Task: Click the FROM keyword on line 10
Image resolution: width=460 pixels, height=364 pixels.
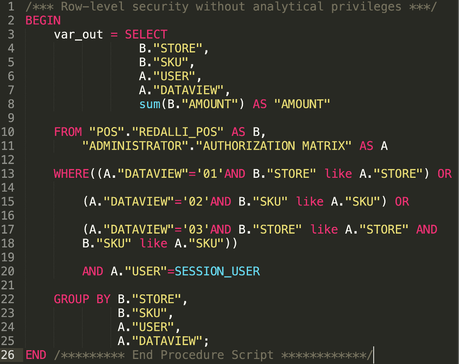Action: (x=68, y=132)
